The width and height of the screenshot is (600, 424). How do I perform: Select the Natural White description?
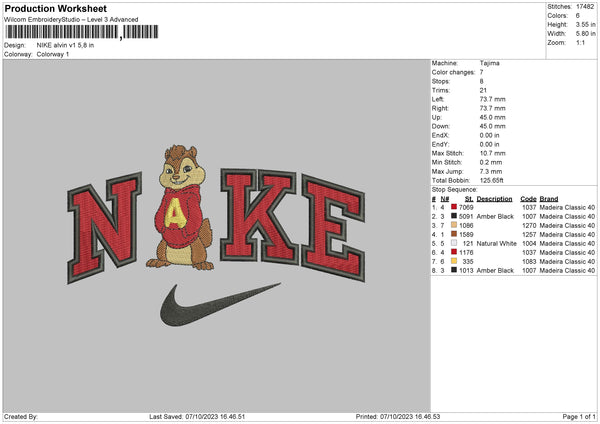(497, 243)
